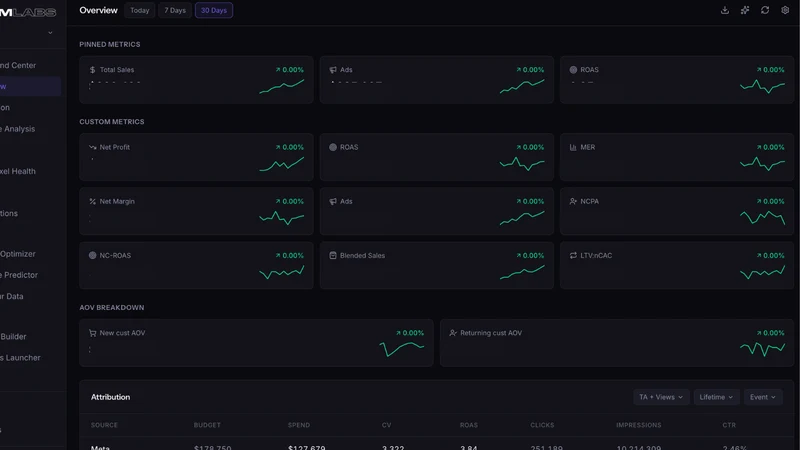Click the LTV:nCAC metric label
This screenshot has height=450, width=800.
coord(596,256)
